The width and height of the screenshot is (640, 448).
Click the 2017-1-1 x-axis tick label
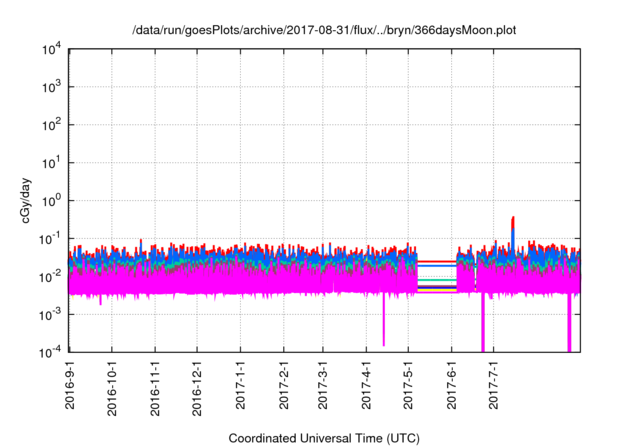click(240, 385)
